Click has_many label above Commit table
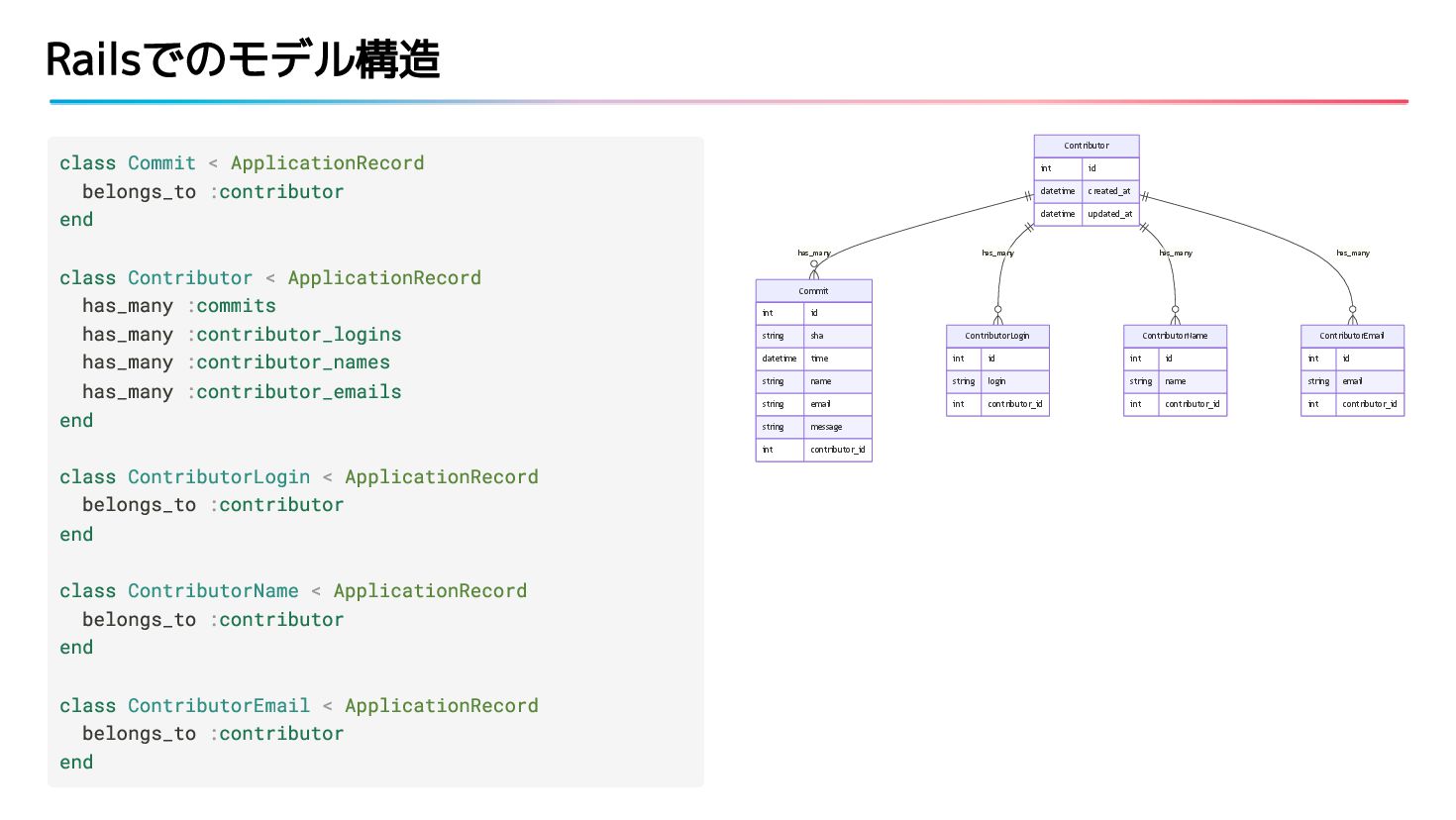1456x820 pixels. 814,254
